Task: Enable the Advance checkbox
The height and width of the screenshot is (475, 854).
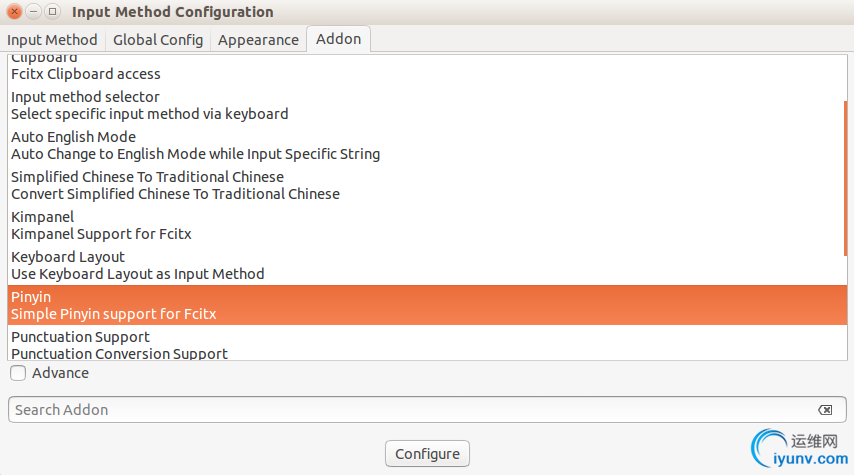Action: (x=18, y=373)
